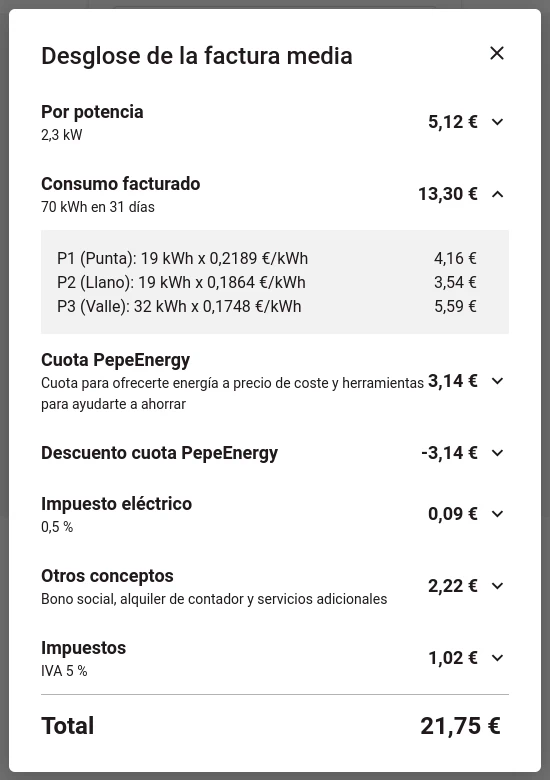Click the Impuestos heading
550x780 pixels.
coord(84,648)
